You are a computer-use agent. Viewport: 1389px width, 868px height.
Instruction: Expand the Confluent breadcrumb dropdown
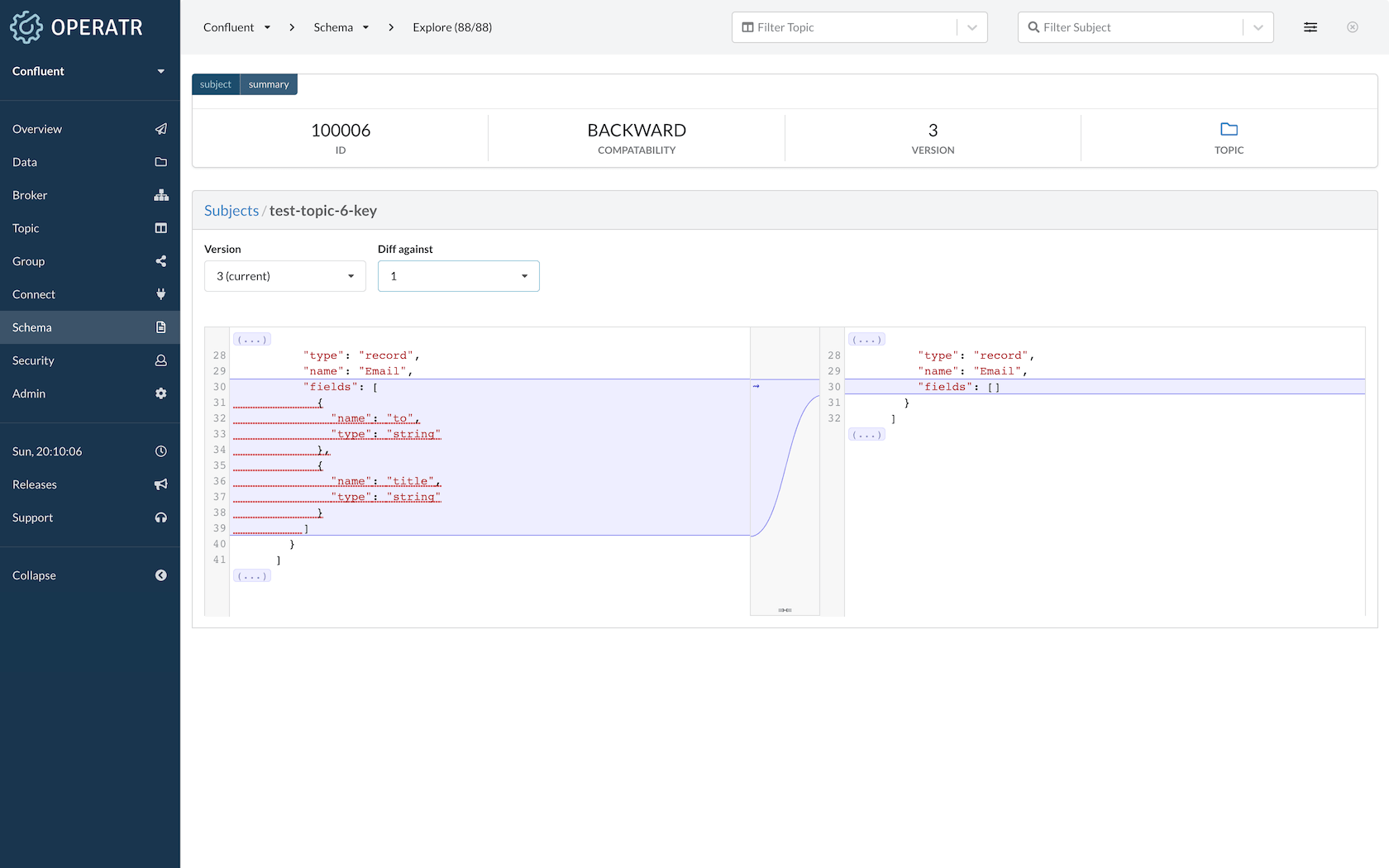[x=266, y=26]
